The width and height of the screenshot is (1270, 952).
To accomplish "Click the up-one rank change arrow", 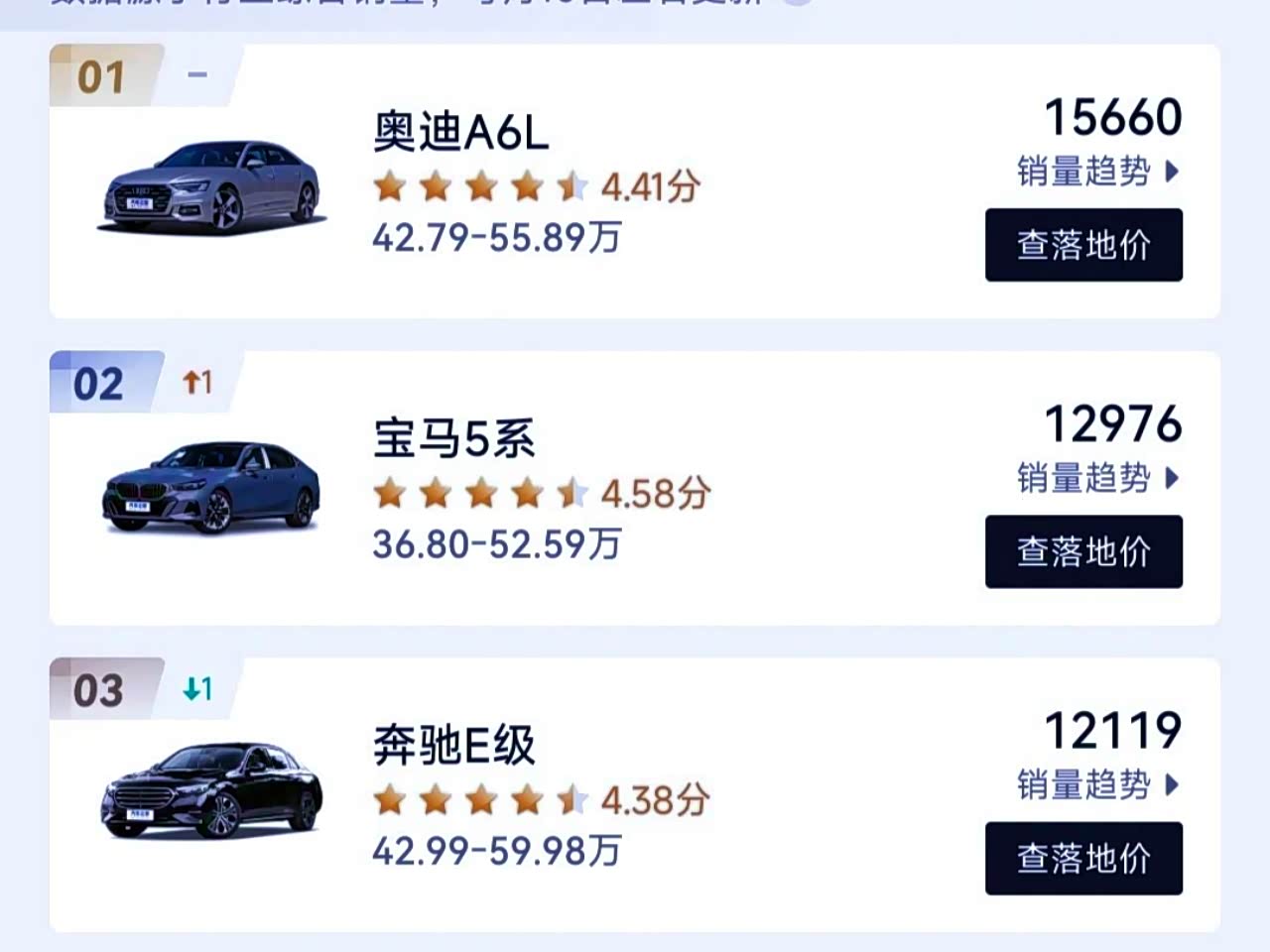I will 197,382.
